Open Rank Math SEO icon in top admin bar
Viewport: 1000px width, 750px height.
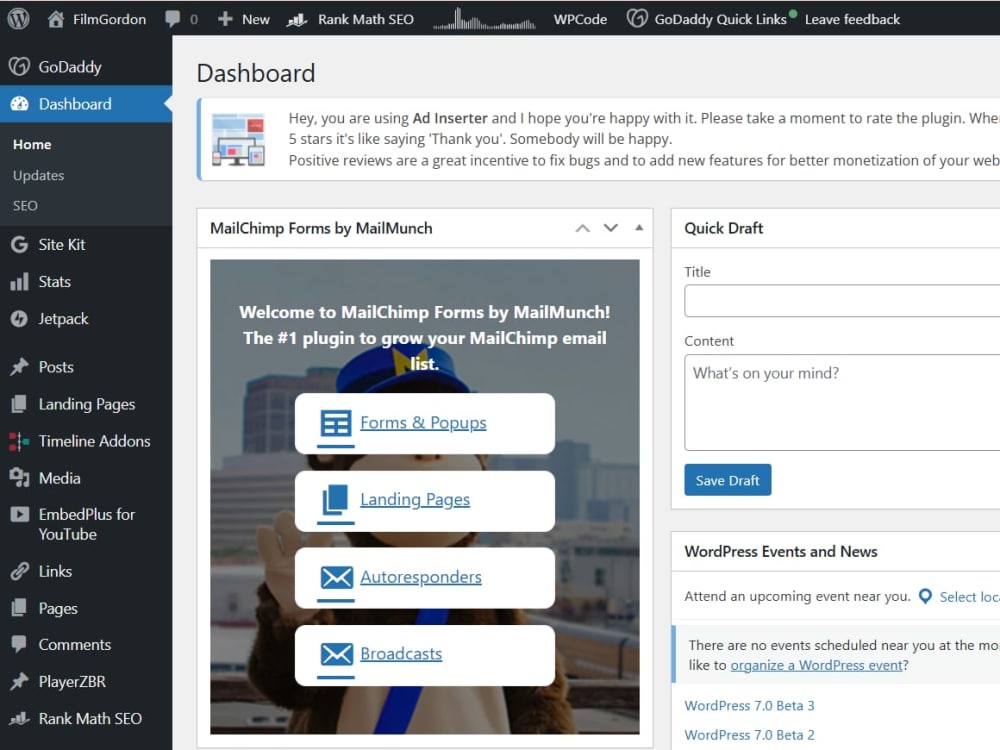[297, 20]
